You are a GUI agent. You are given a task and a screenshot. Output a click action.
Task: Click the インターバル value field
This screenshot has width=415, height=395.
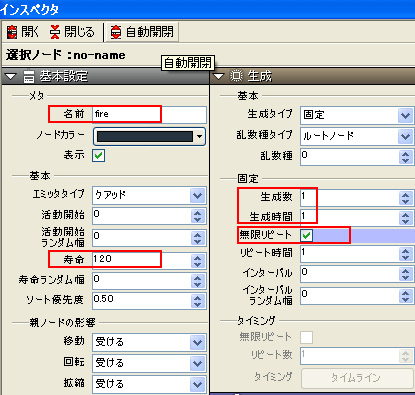[350, 274]
